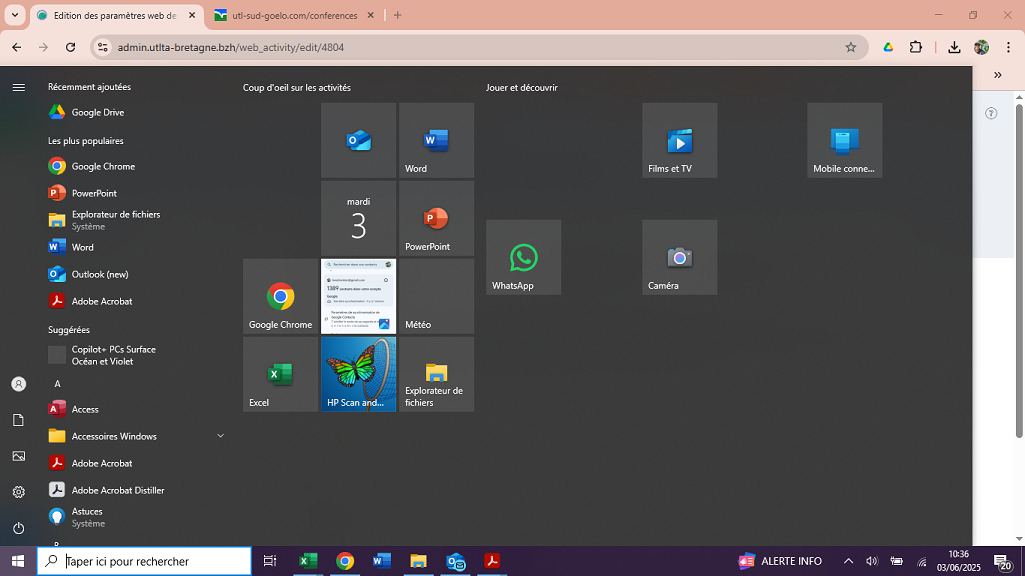Bookmark this page with the star
The width and height of the screenshot is (1025, 576).
pos(850,47)
